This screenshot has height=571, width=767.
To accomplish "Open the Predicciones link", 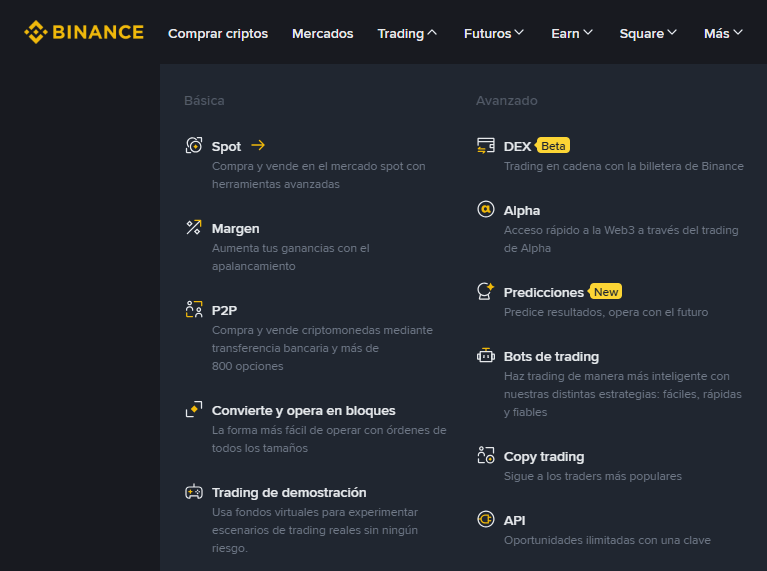I will pos(543,292).
